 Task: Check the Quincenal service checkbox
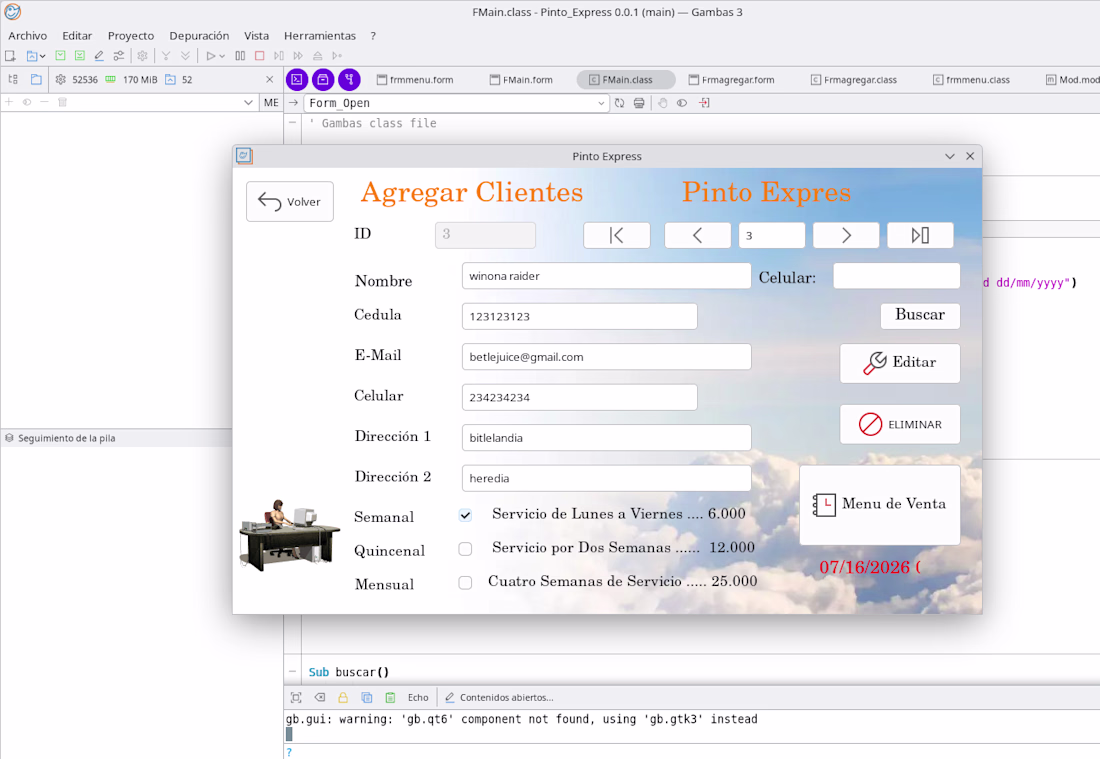click(465, 549)
